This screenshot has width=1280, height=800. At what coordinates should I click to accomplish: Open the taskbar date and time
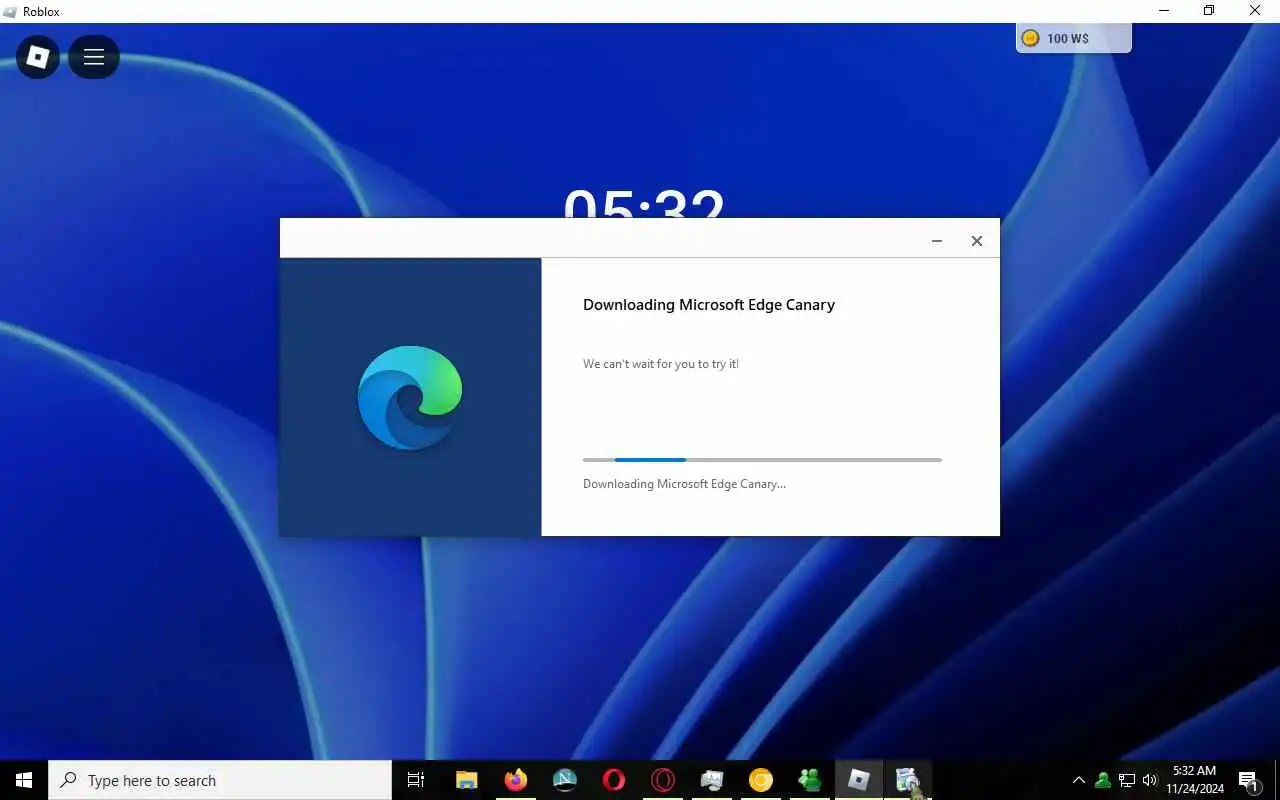[x=1194, y=780]
